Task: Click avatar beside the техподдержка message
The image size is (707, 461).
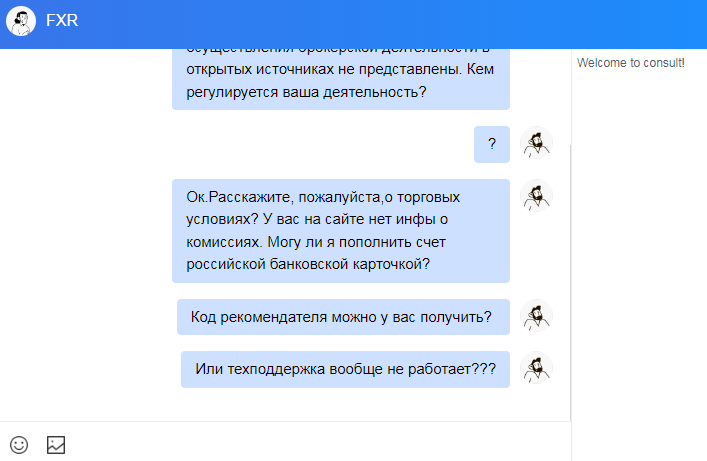Action: pos(537,369)
